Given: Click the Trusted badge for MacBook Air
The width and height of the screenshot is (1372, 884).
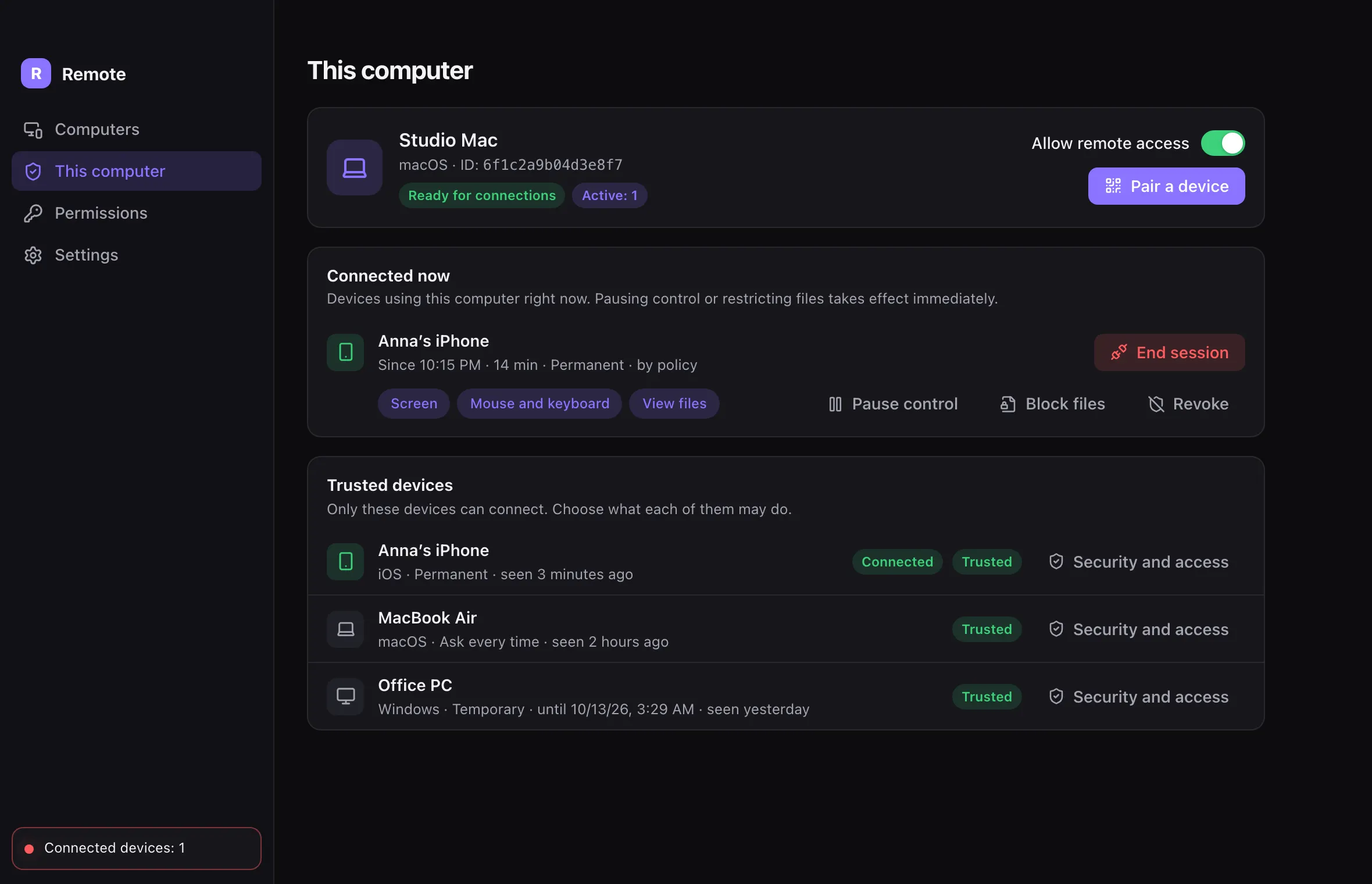Looking at the screenshot, I should pyautogui.click(x=987, y=629).
